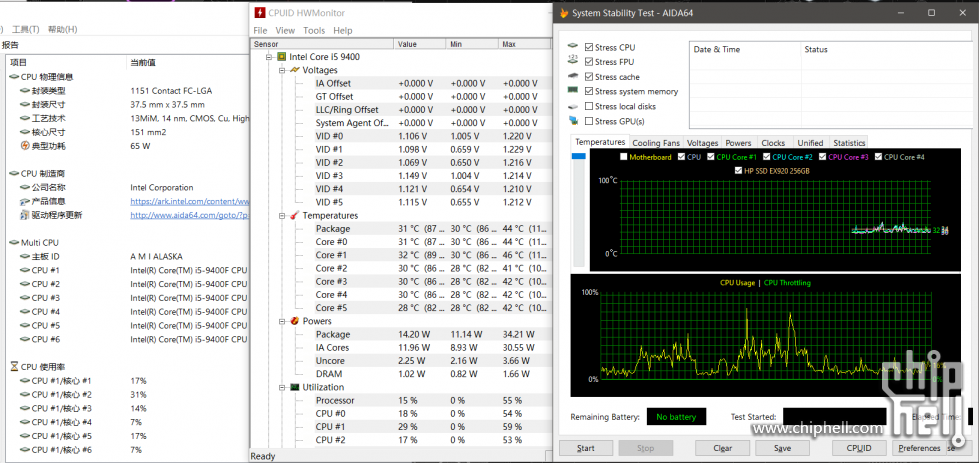Click the icon beside 主板 ID row
This screenshot has height=463, width=979.
(x=24, y=256)
